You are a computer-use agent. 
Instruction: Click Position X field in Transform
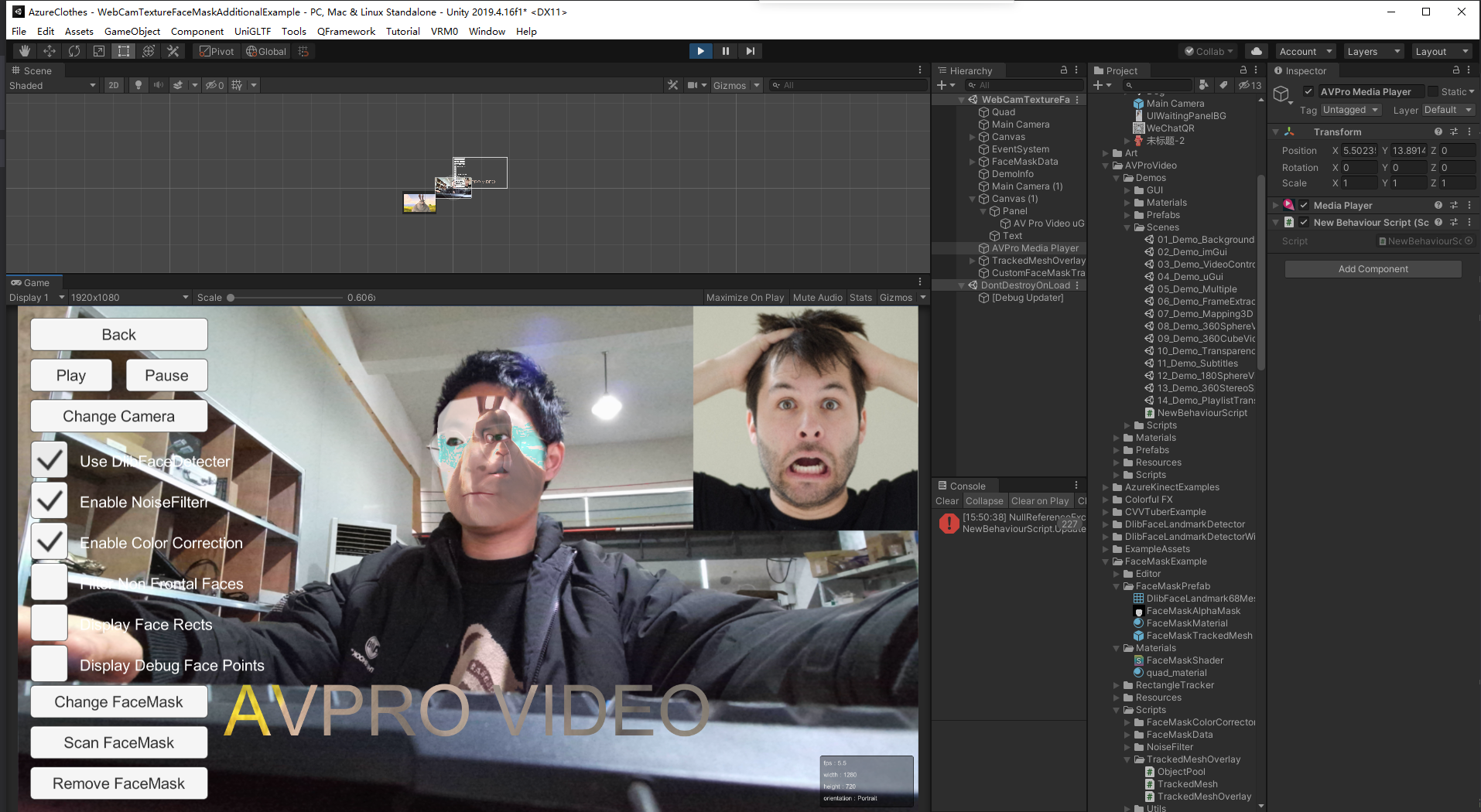[x=1360, y=151]
